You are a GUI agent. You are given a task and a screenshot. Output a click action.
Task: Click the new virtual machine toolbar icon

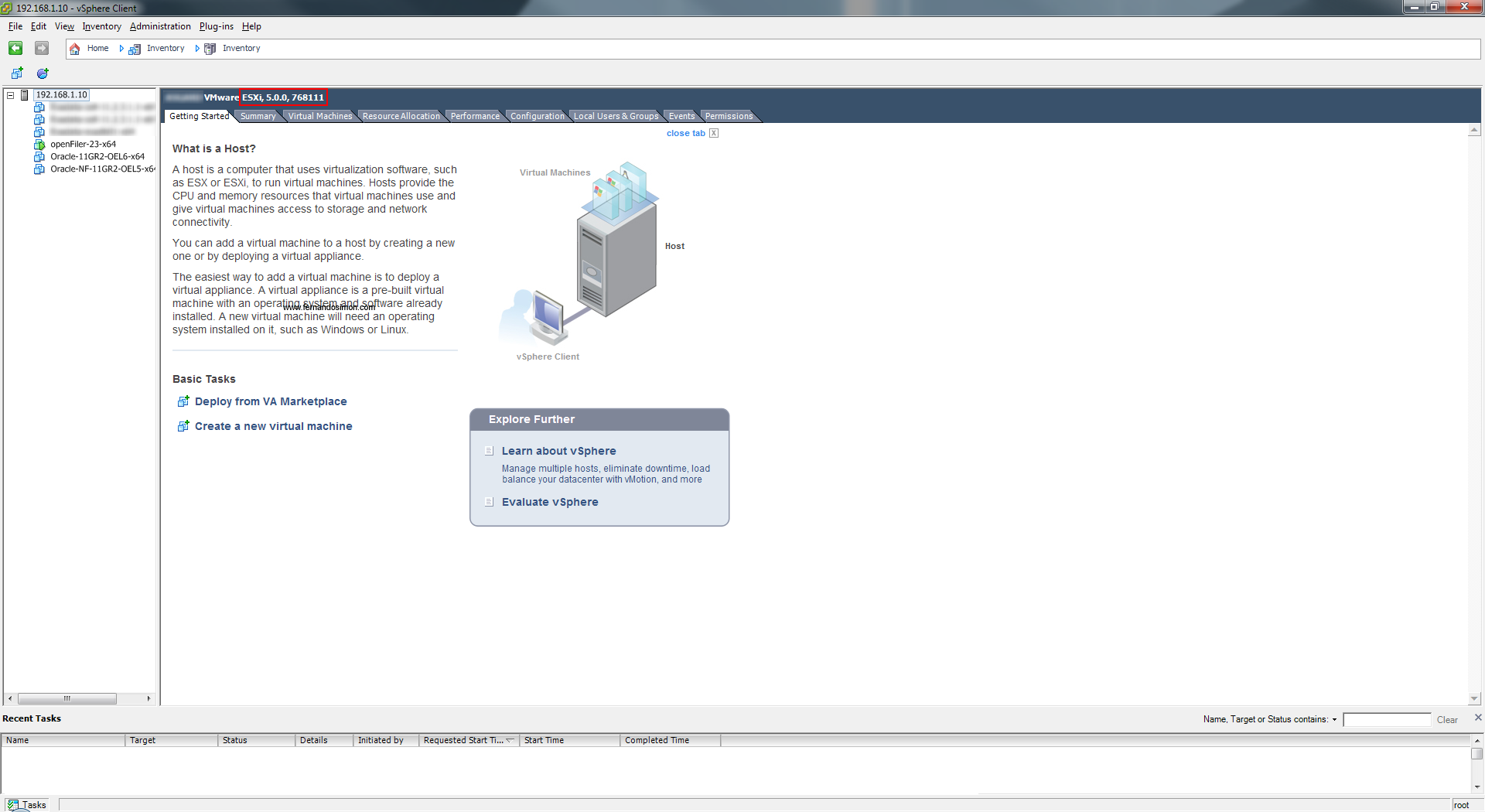(17, 73)
